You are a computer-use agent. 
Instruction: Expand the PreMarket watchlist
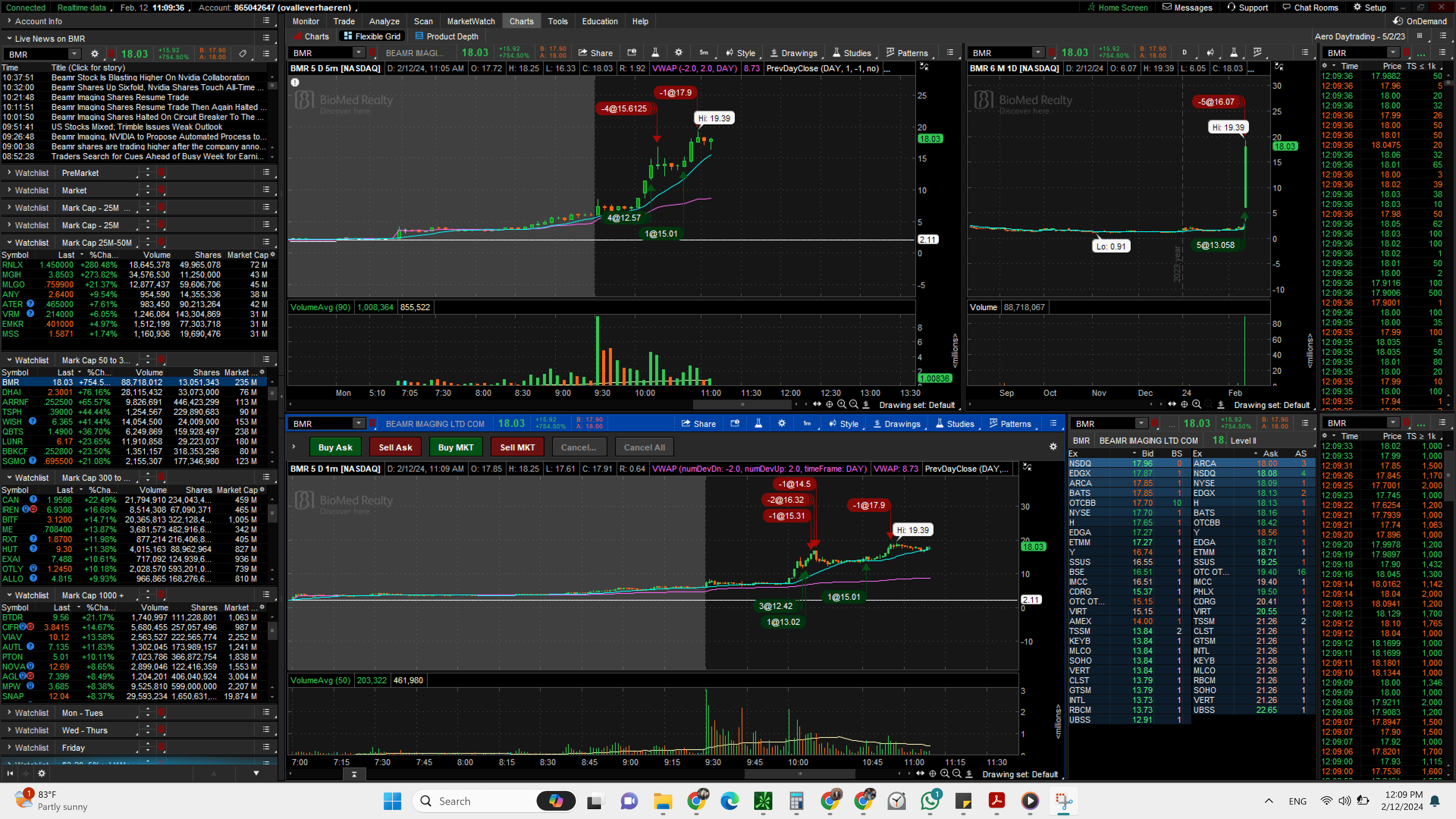[9, 173]
